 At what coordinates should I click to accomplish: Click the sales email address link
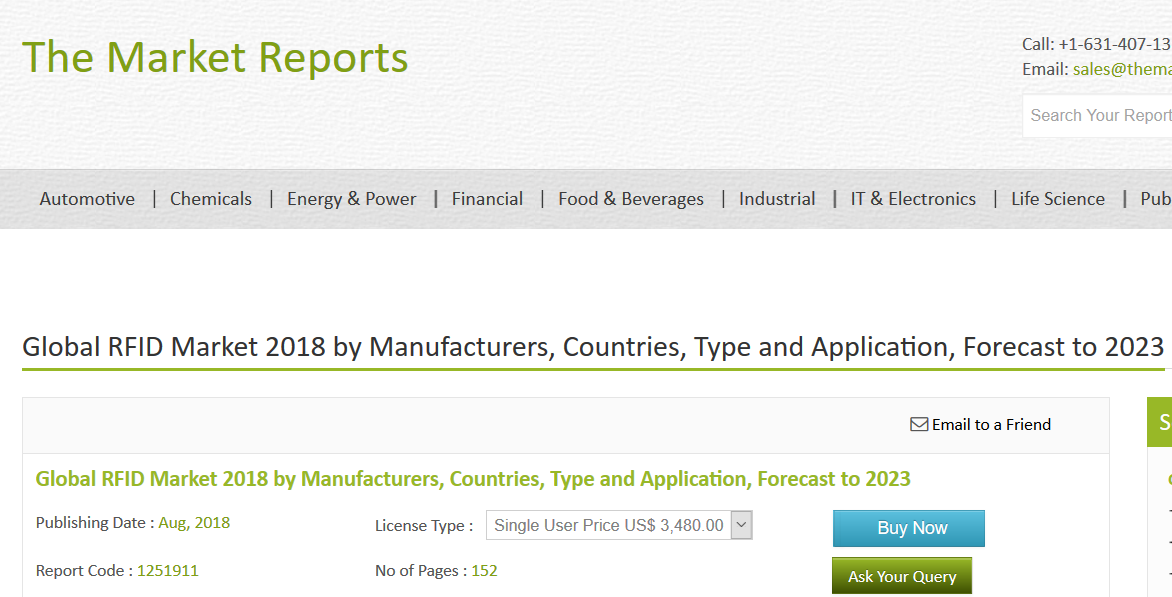1122,69
